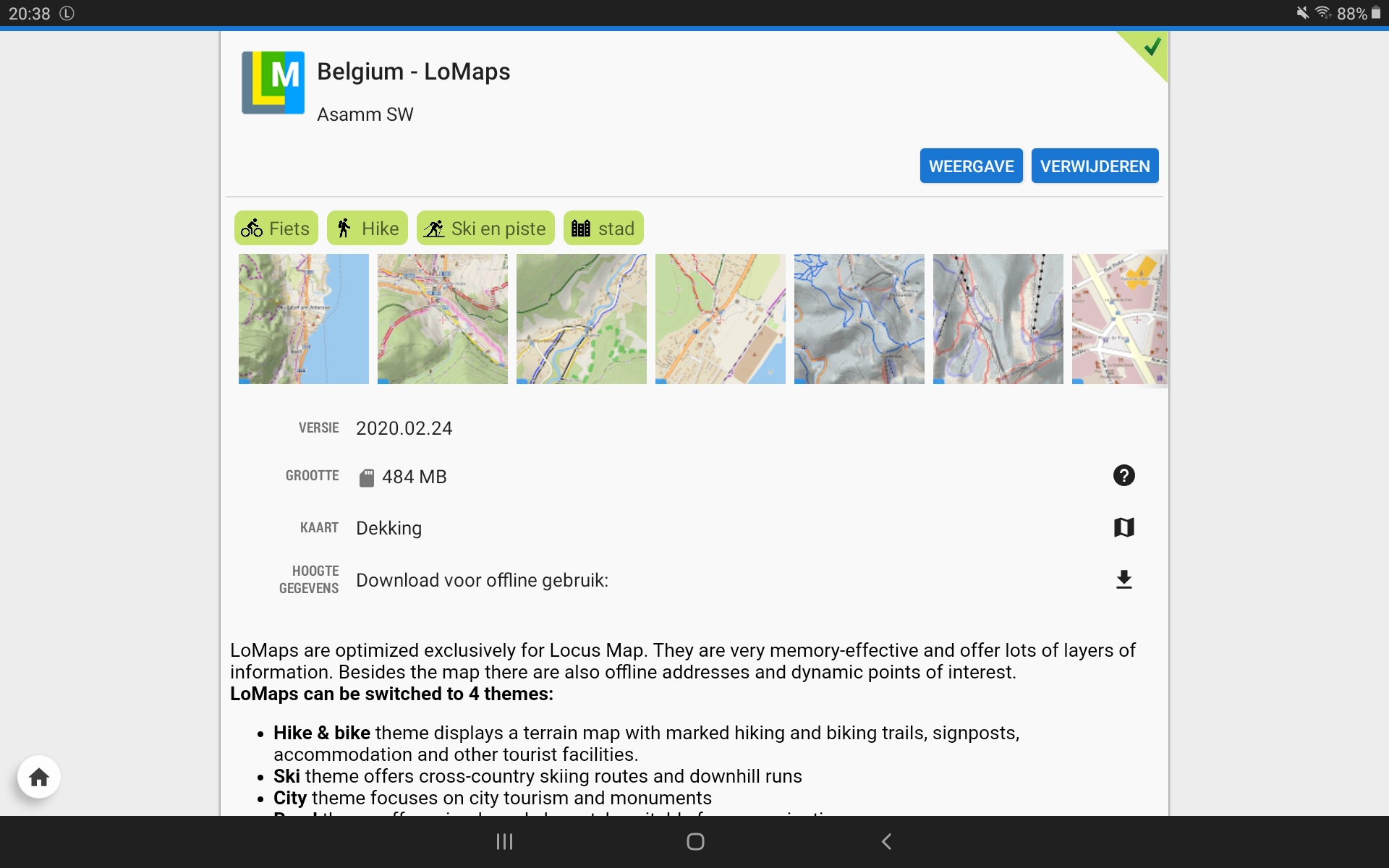Screen dimensions: 1389x868
Task: Select the Fiets theme tag
Action: 276,229
